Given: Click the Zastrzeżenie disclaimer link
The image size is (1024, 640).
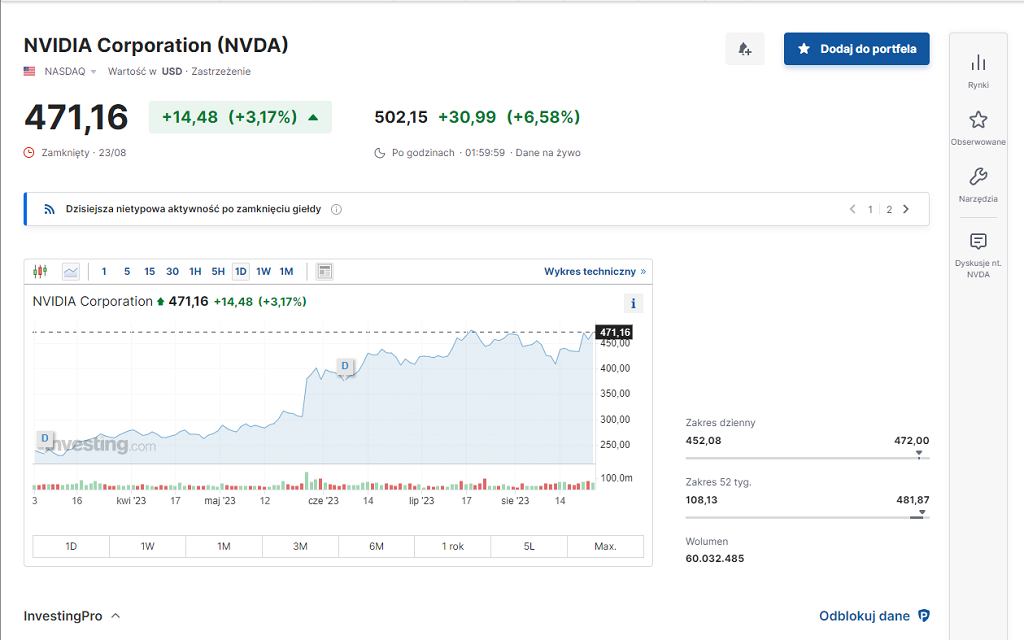Looking at the screenshot, I should (221, 71).
